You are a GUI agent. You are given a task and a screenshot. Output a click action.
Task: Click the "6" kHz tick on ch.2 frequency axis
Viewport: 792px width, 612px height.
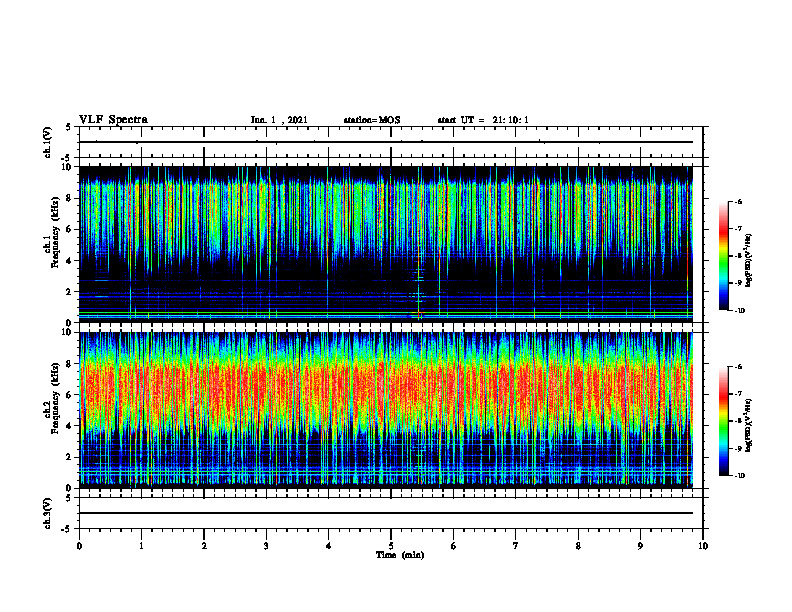[70, 395]
